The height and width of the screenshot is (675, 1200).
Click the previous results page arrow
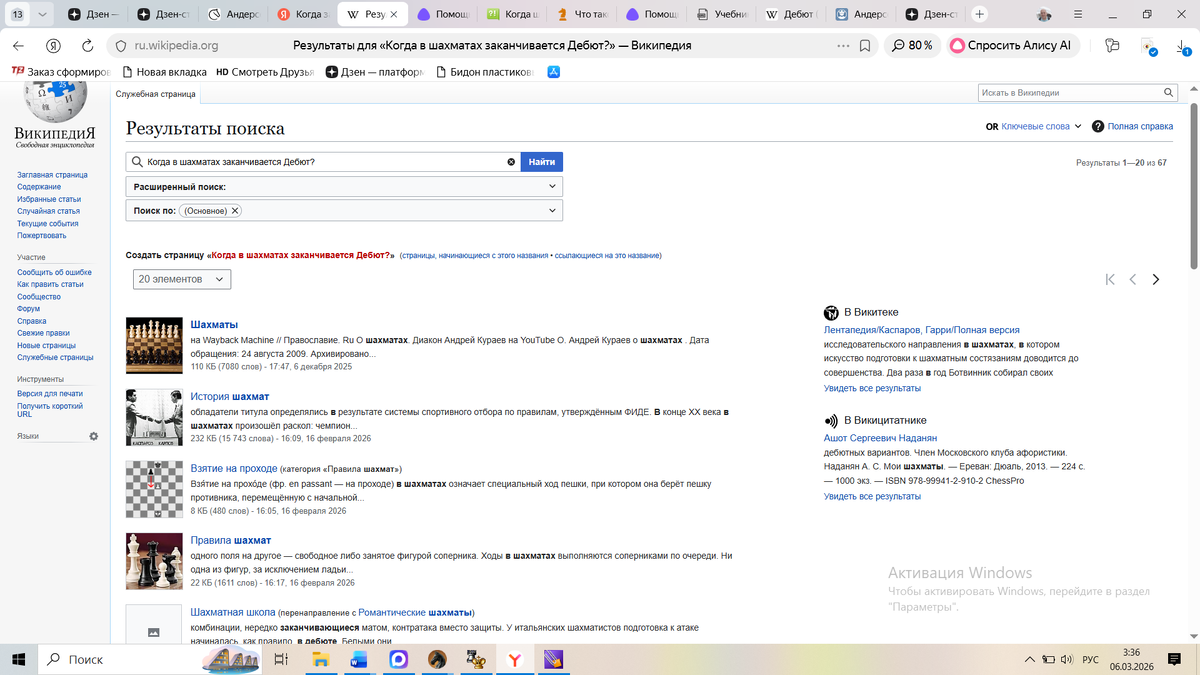pyautogui.click(x=1133, y=280)
